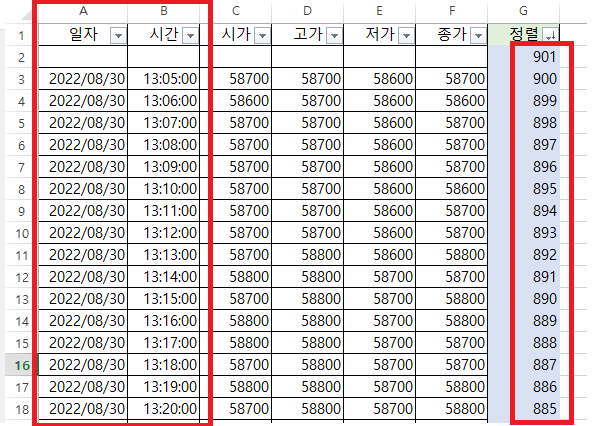Select the 시가 value in row 4
The height and width of the screenshot is (426, 592).
(236, 101)
